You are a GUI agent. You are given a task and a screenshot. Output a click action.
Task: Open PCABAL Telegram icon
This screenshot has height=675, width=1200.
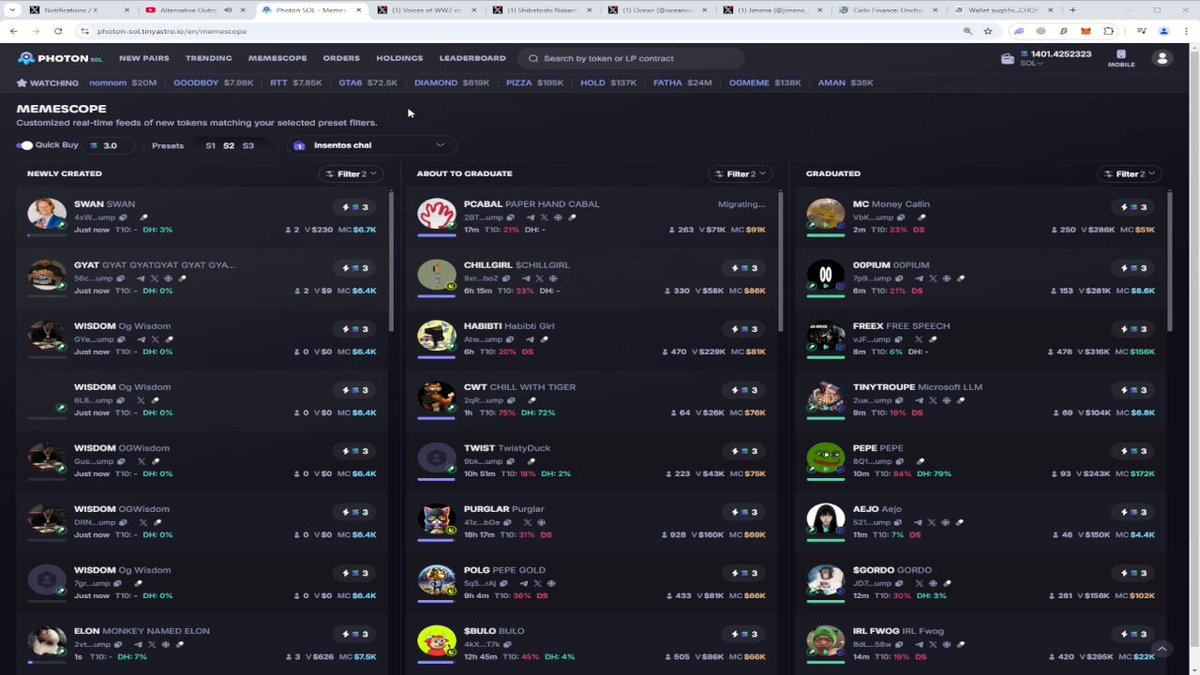[530, 217]
